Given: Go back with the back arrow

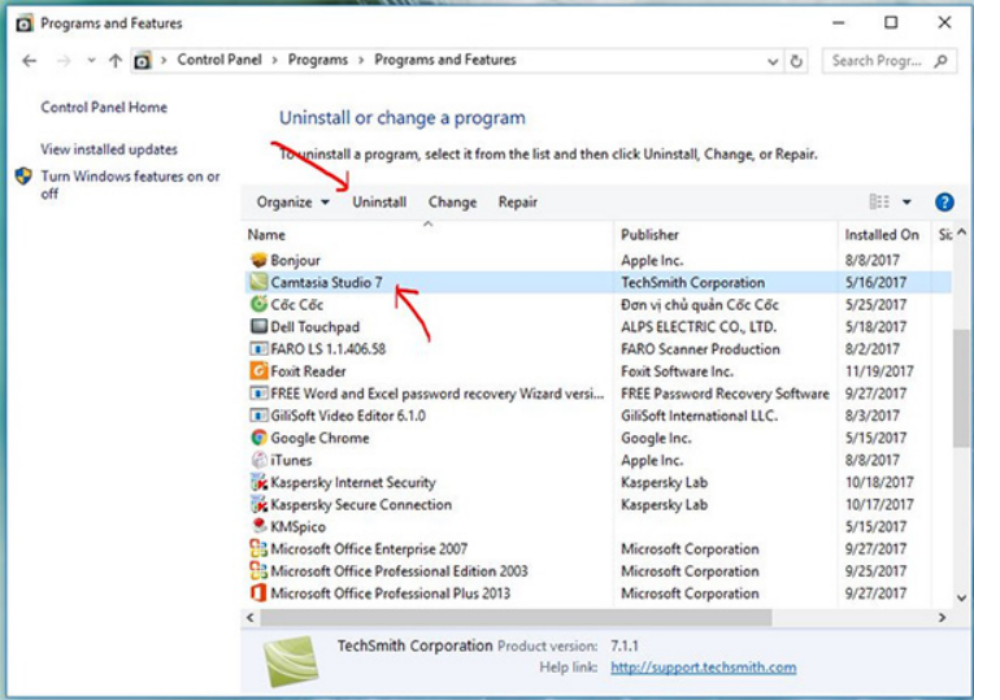Looking at the screenshot, I should (x=29, y=61).
